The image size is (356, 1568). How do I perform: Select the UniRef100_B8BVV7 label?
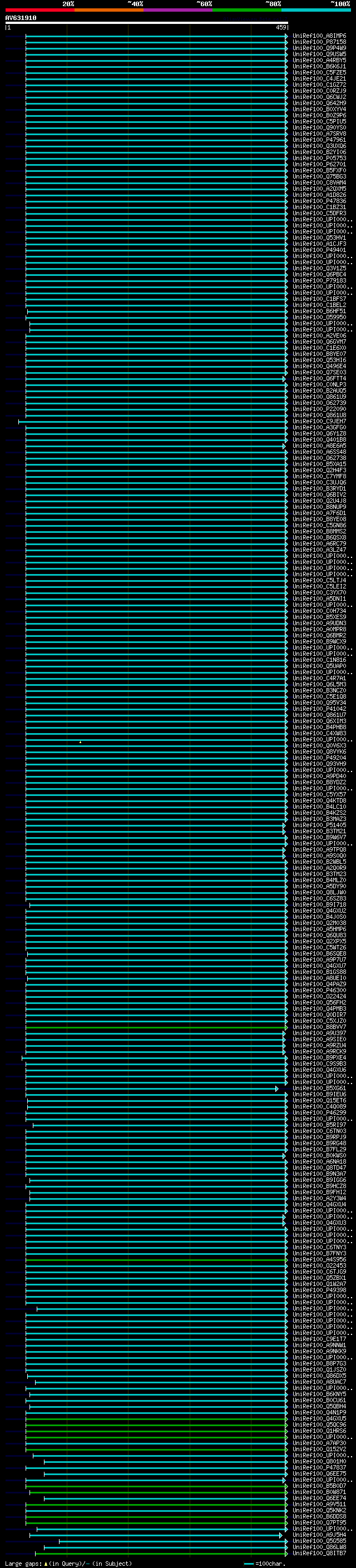pyautogui.click(x=319, y=1027)
